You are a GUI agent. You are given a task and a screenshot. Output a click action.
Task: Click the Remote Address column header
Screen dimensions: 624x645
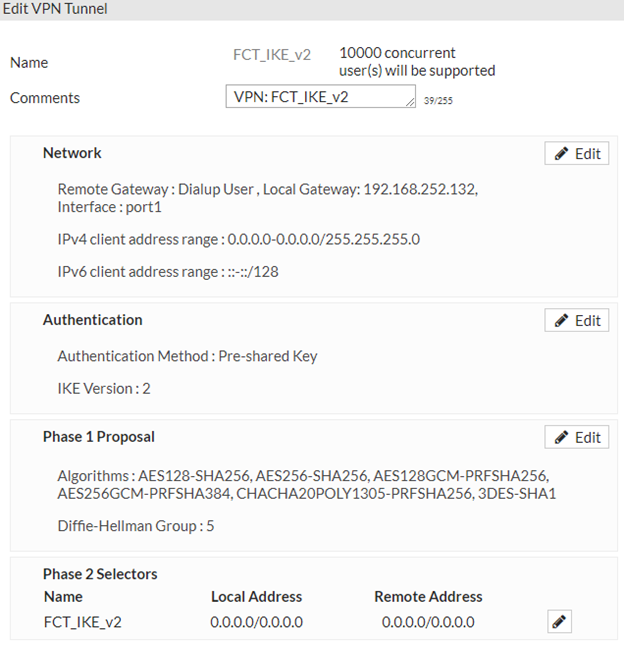point(428,597)
